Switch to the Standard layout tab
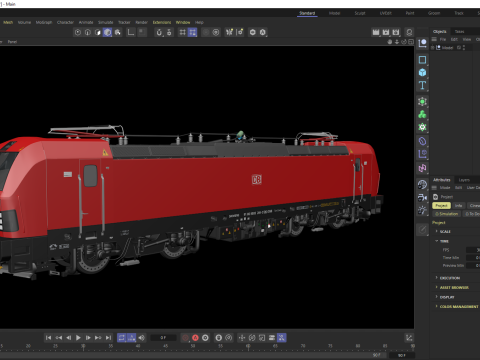 click(x=307, y=13)
